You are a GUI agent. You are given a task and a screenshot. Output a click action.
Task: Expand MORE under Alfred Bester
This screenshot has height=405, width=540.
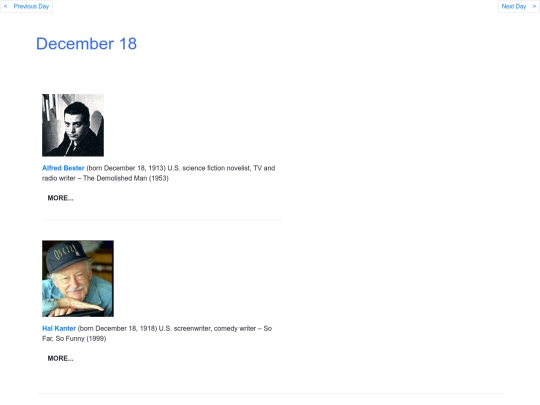pos(60,198)
